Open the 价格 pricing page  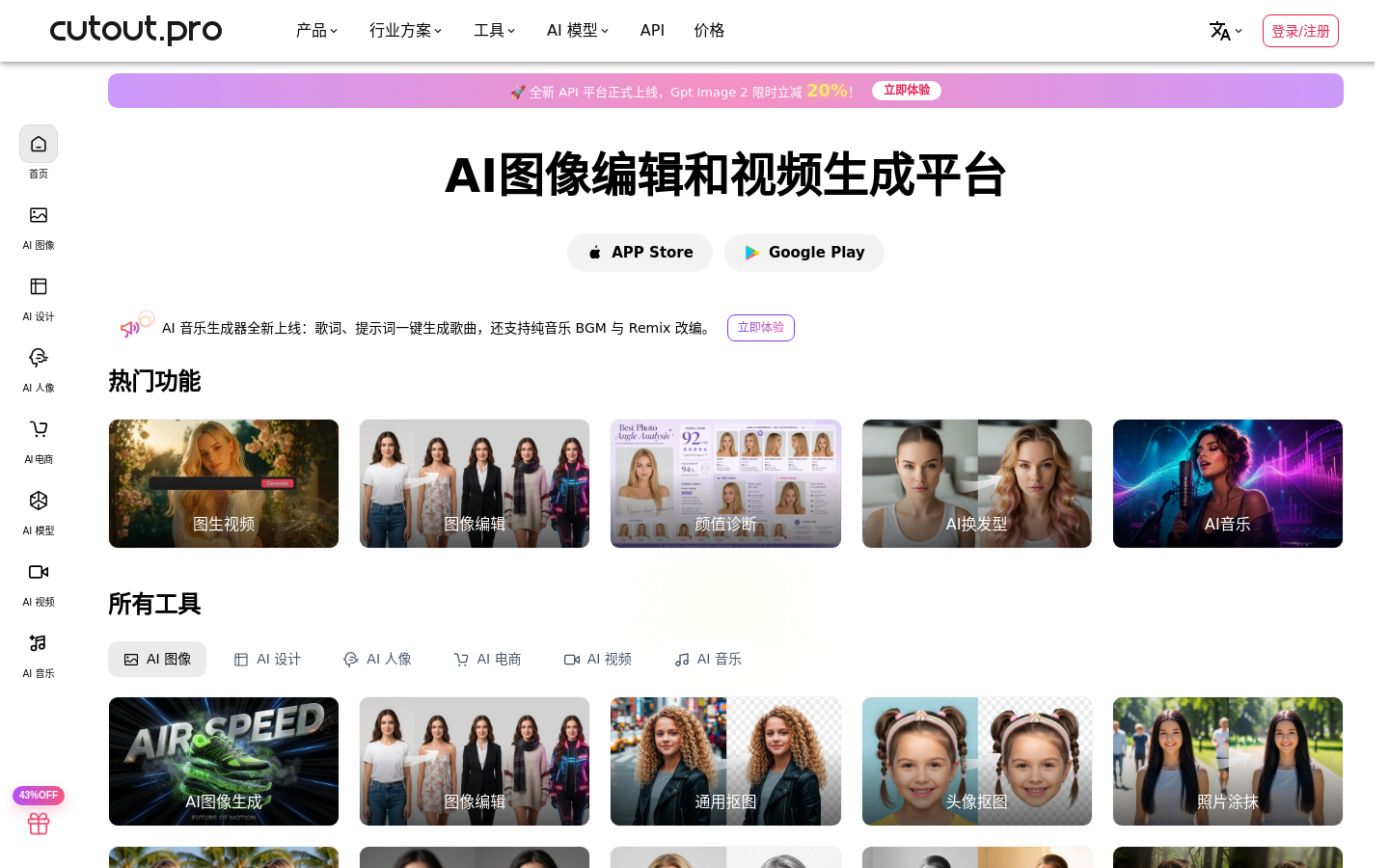coord(709,31)
